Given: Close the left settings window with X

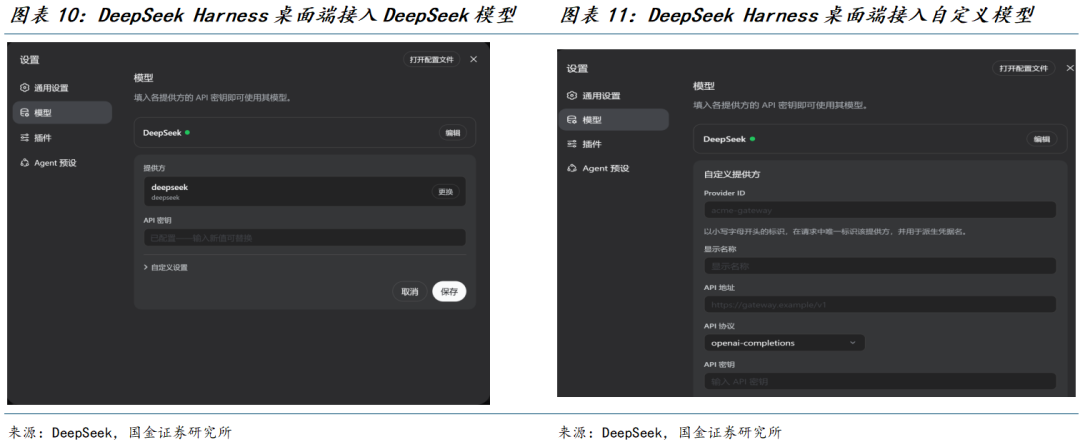Looking at the screenshot, I should (473, 59).
